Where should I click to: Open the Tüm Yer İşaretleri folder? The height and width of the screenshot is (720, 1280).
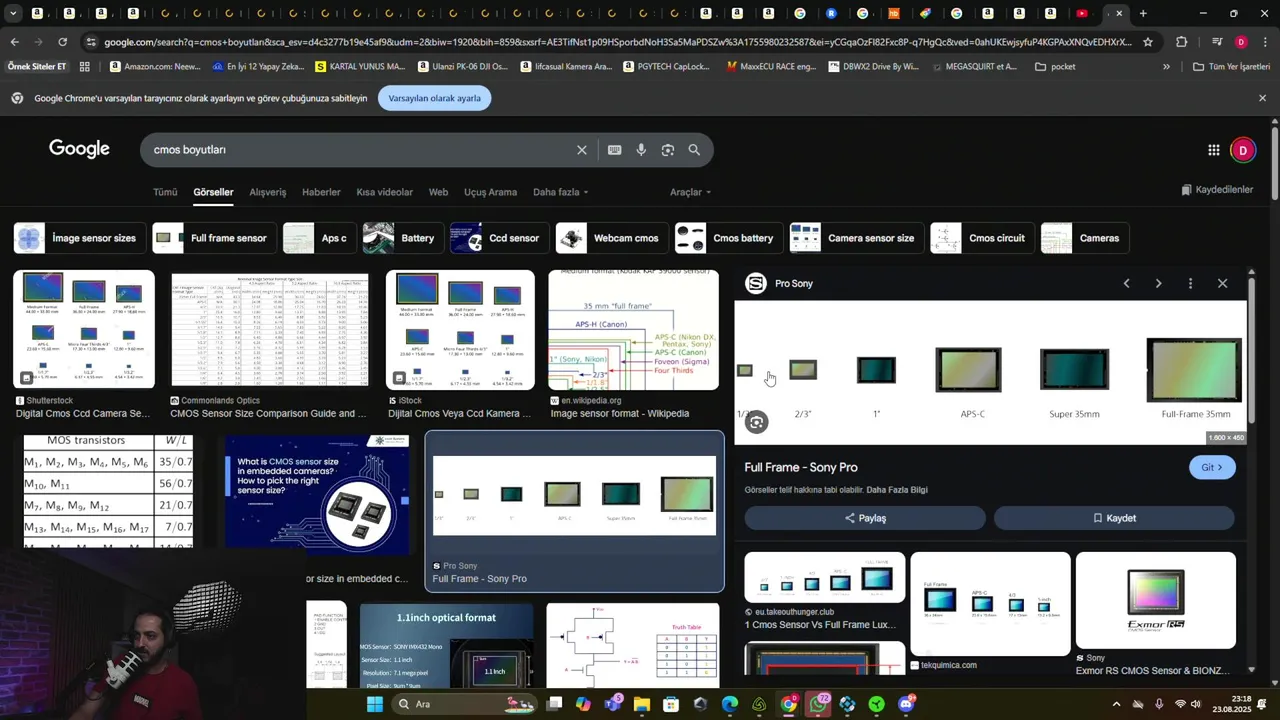(x=1231, y=67)
